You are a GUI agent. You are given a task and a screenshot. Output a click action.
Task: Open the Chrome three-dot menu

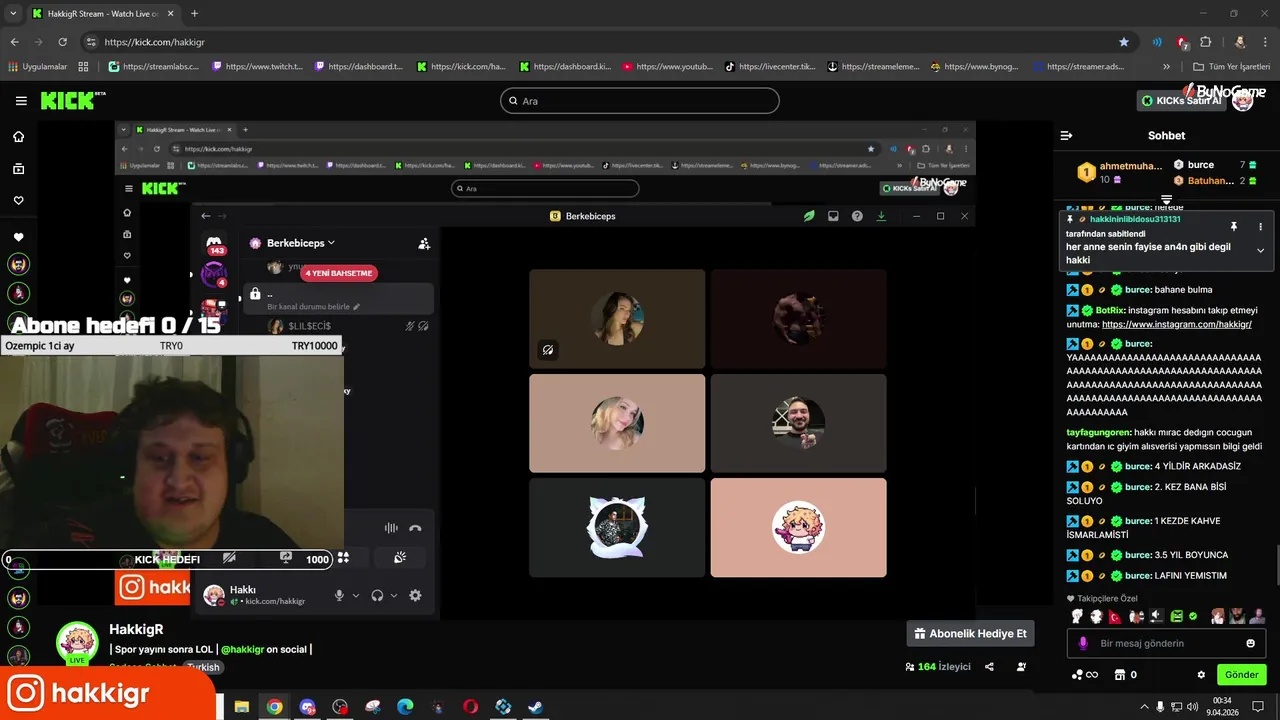click(1265, 42)
